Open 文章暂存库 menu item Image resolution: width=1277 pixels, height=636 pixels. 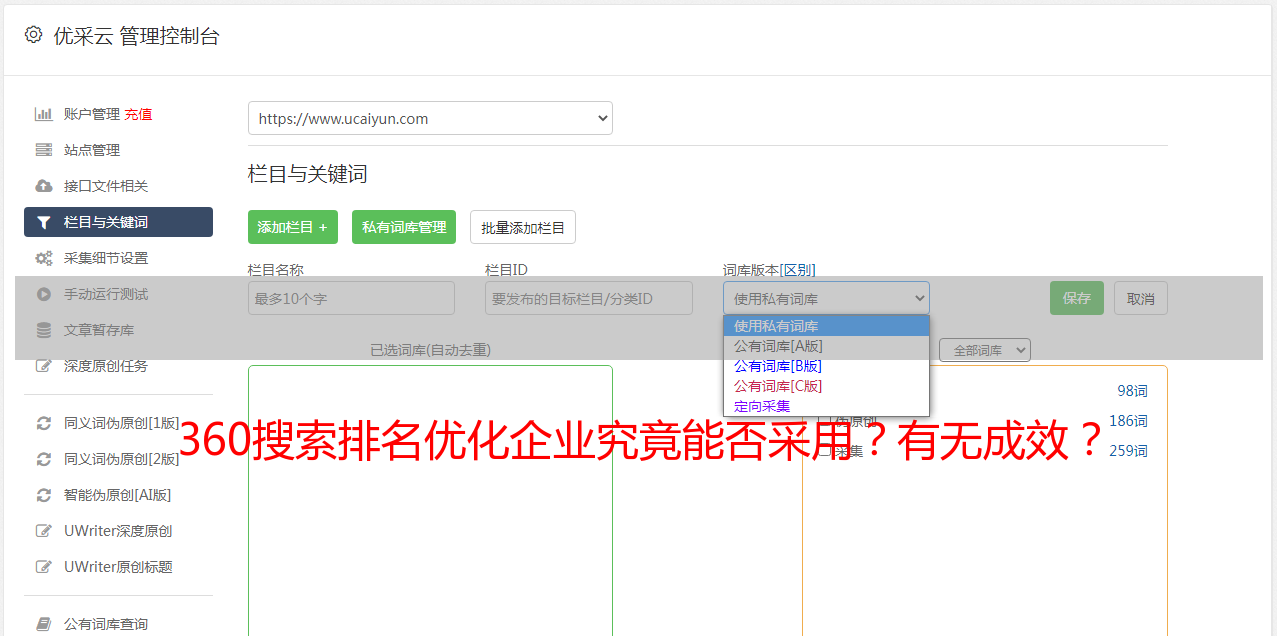99,330
